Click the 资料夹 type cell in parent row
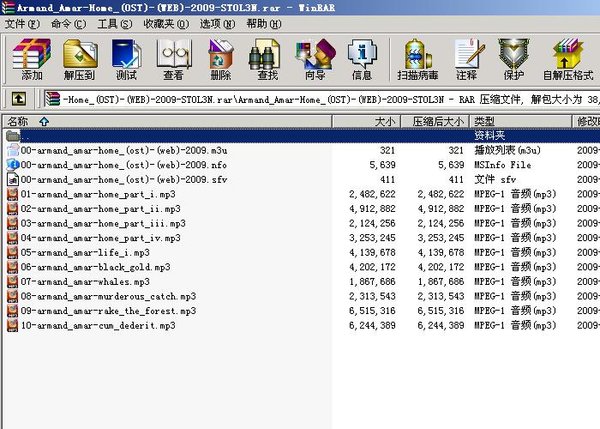This screenshot has width=600, height=429. coord(489,135)
